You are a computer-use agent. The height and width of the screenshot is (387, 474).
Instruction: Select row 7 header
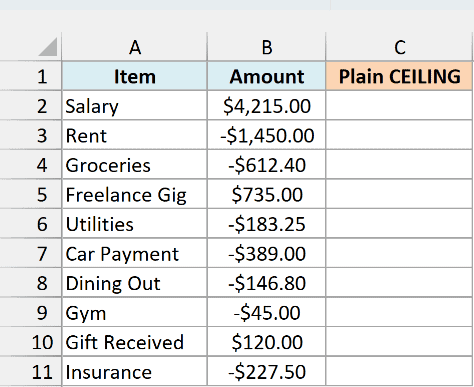[31, 253]
